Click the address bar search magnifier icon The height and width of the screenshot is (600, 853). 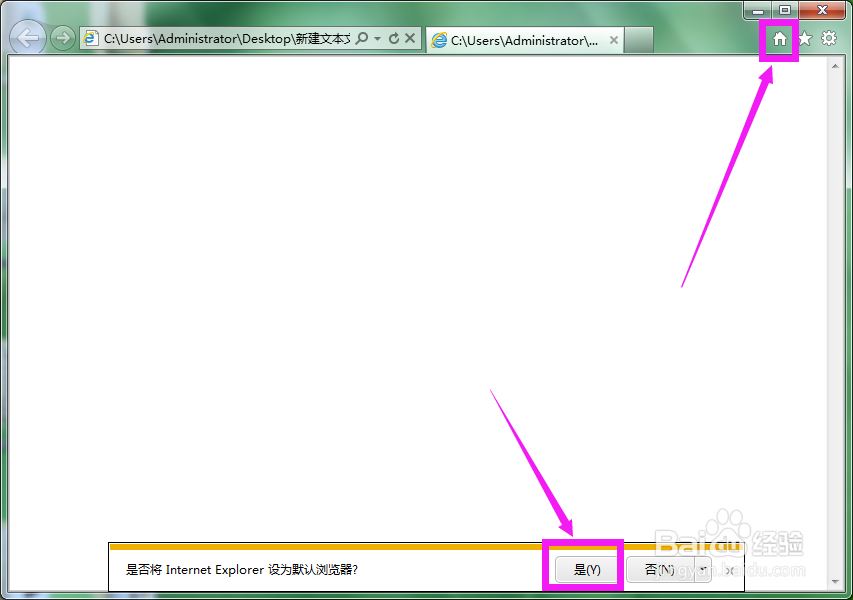point(362,38)
